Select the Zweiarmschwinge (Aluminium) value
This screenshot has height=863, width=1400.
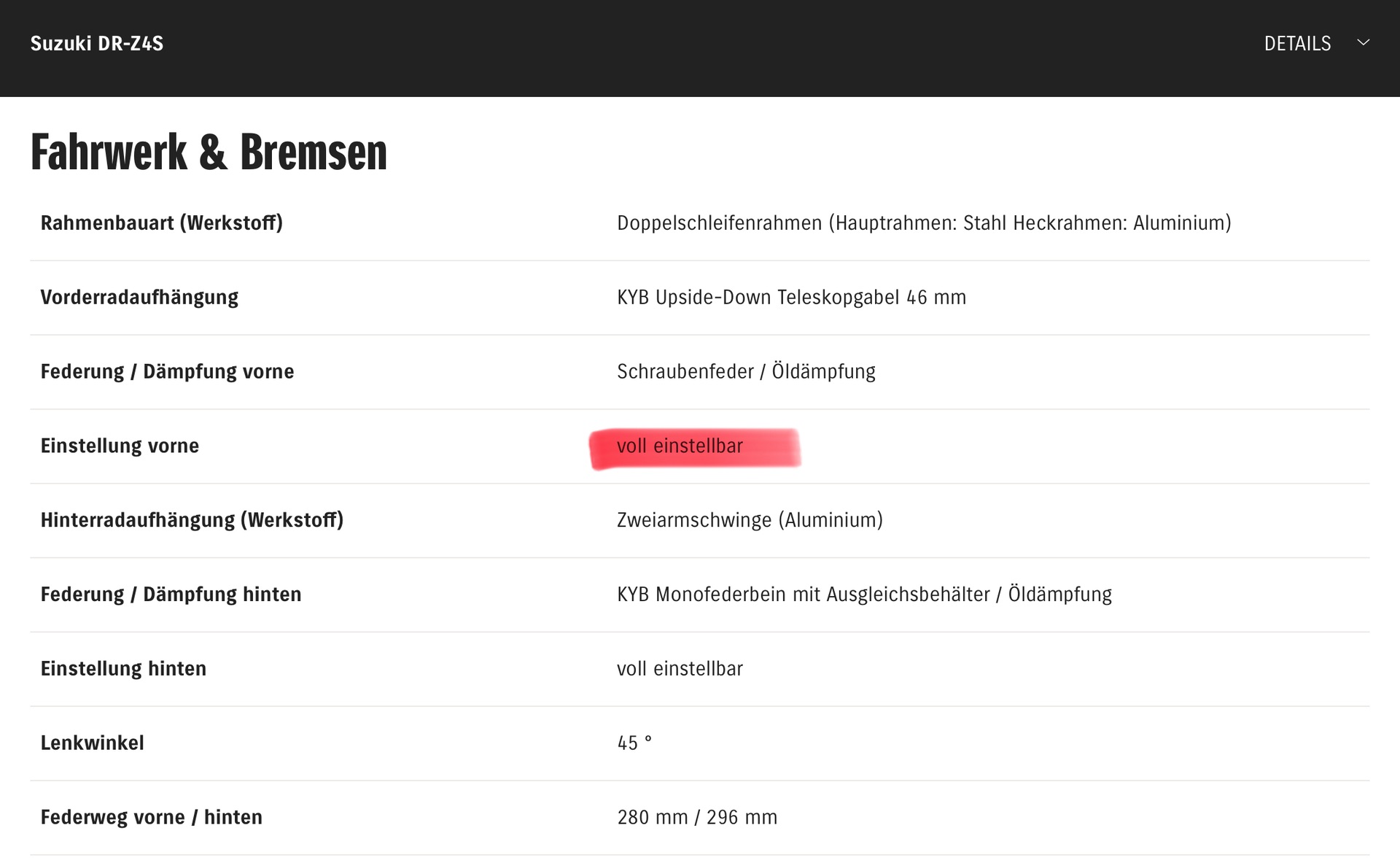click(x=750, y=520)
